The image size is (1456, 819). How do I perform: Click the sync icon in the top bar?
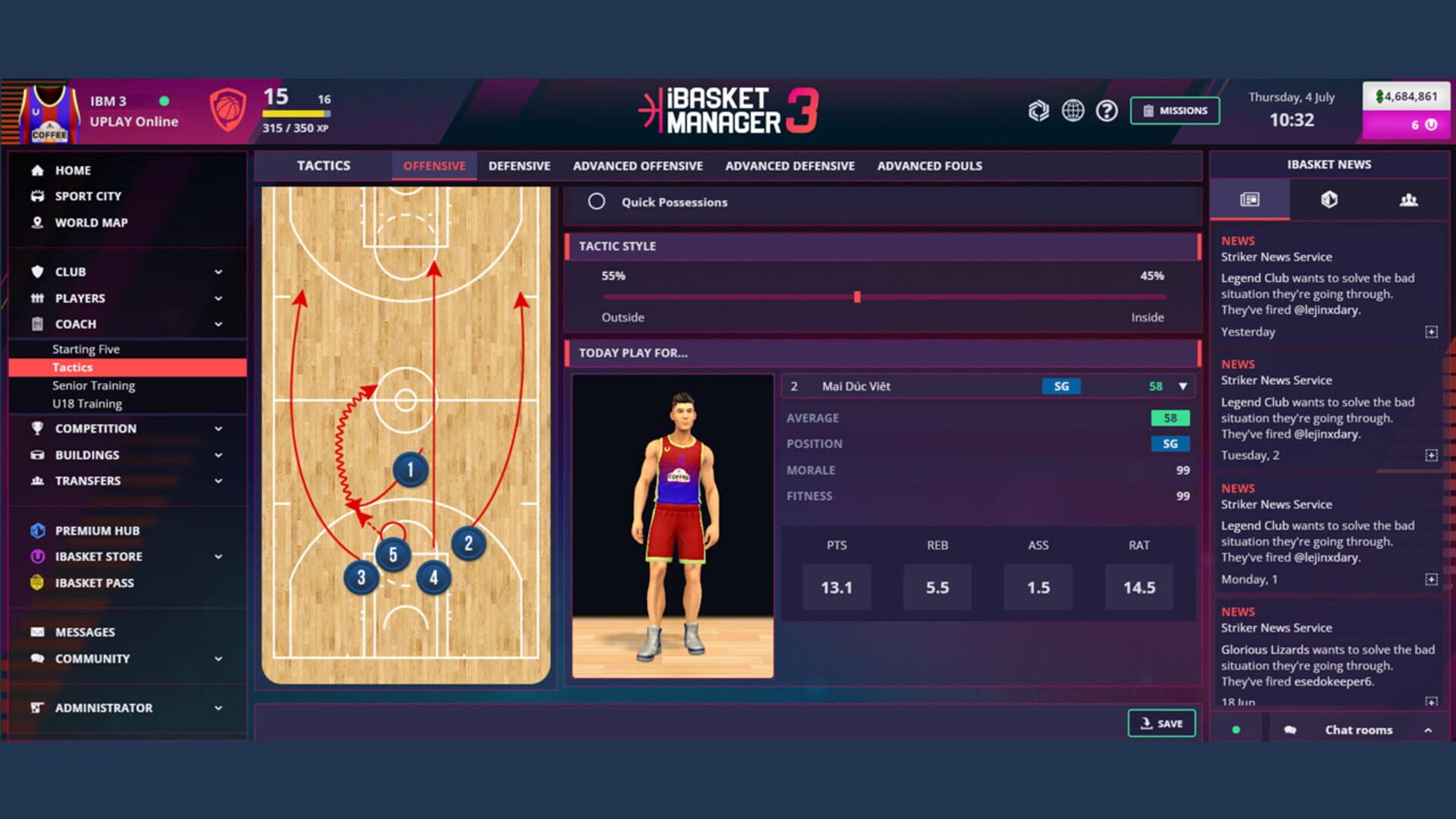point(1039,111)
